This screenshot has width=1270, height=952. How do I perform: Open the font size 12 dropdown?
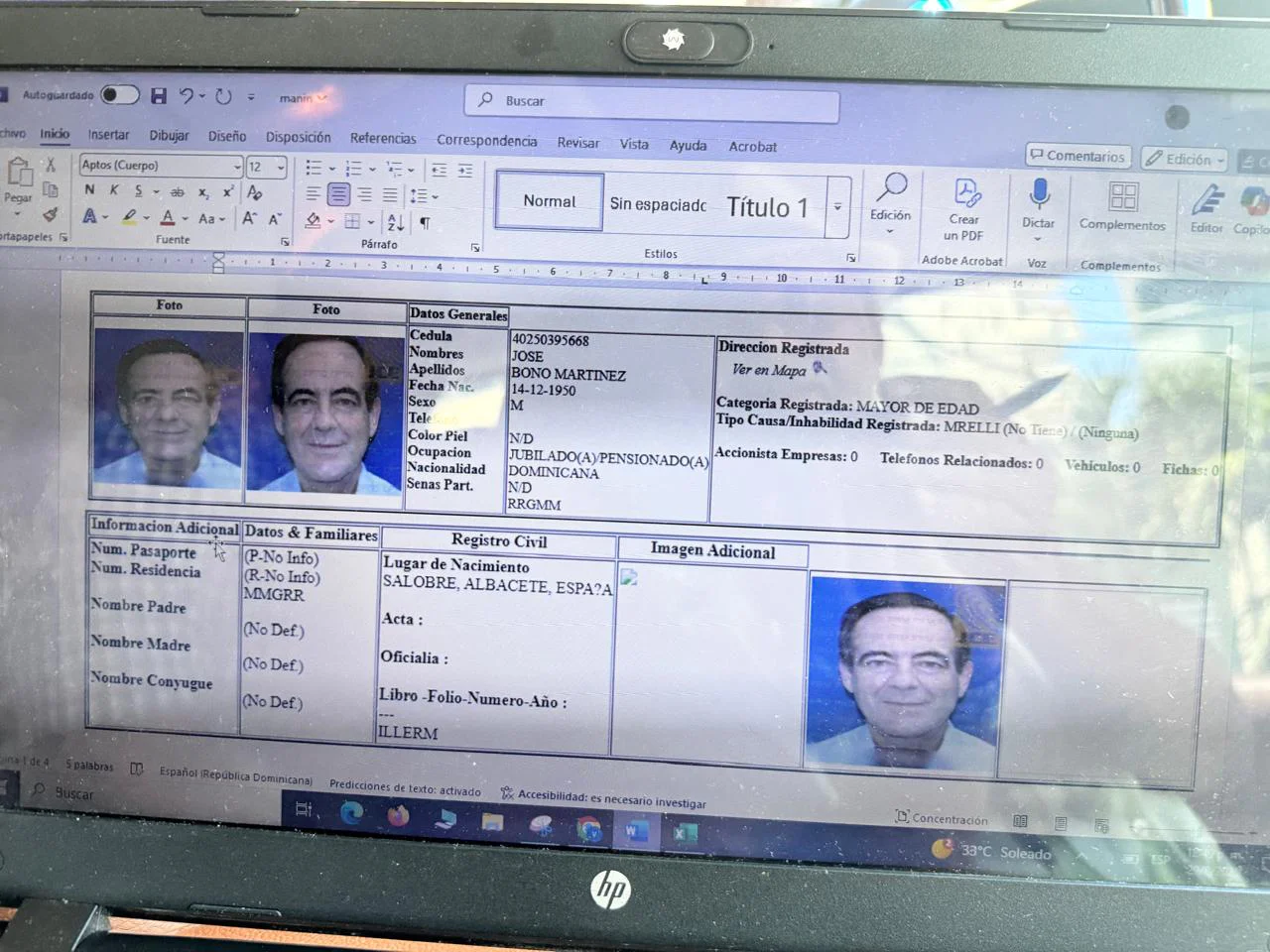(267, 167)
